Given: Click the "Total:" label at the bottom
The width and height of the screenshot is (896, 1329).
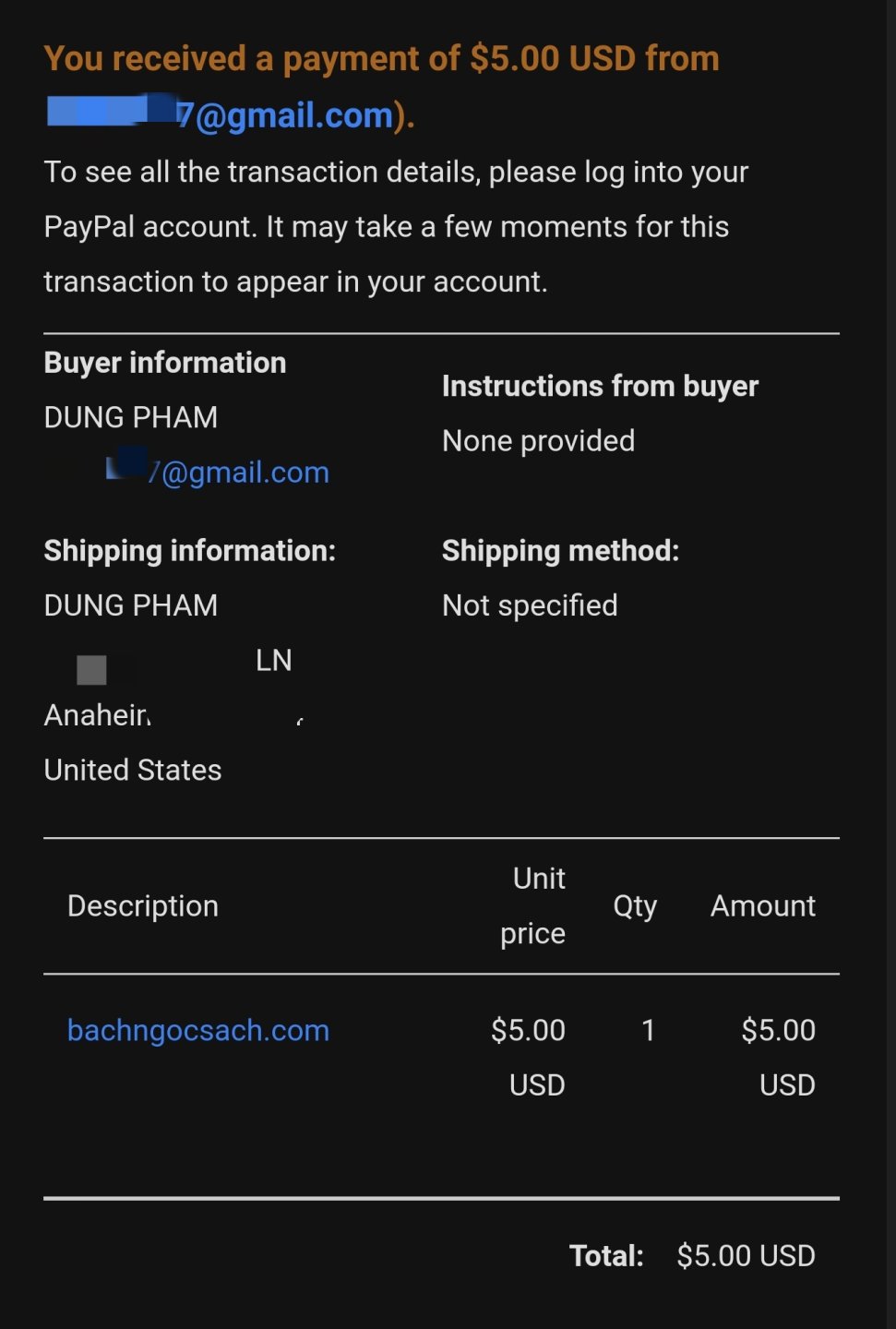Looking at the screenshot, I should click(606, 1256).
